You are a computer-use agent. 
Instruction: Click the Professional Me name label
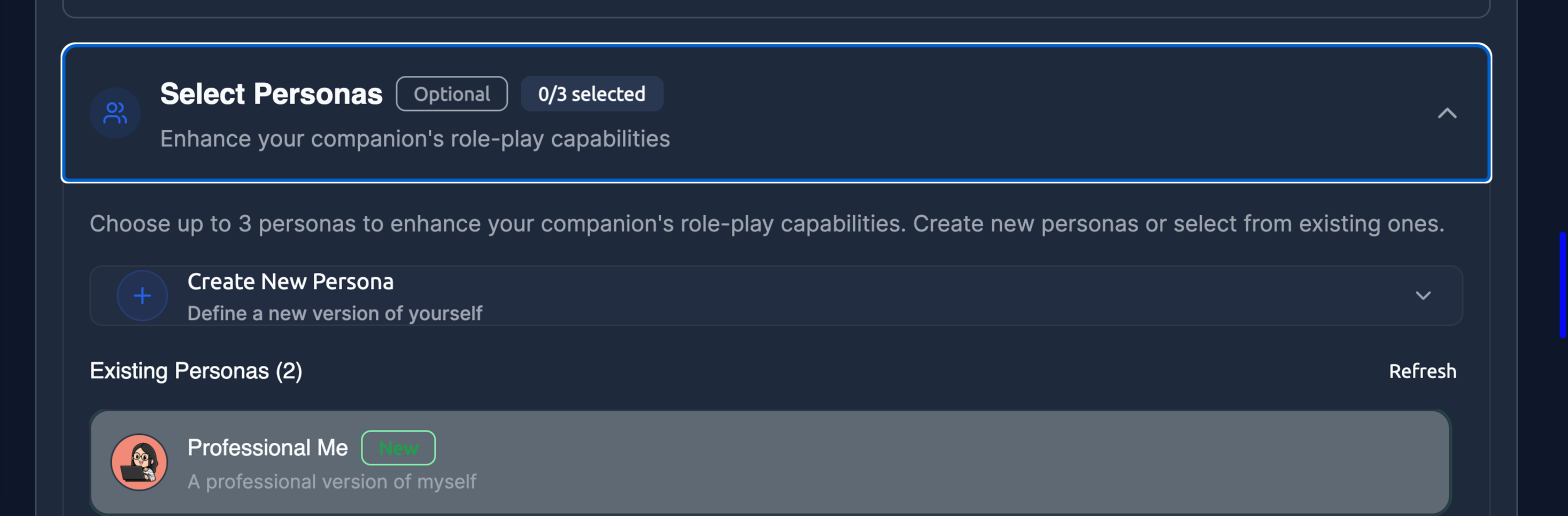coord(267,448)
